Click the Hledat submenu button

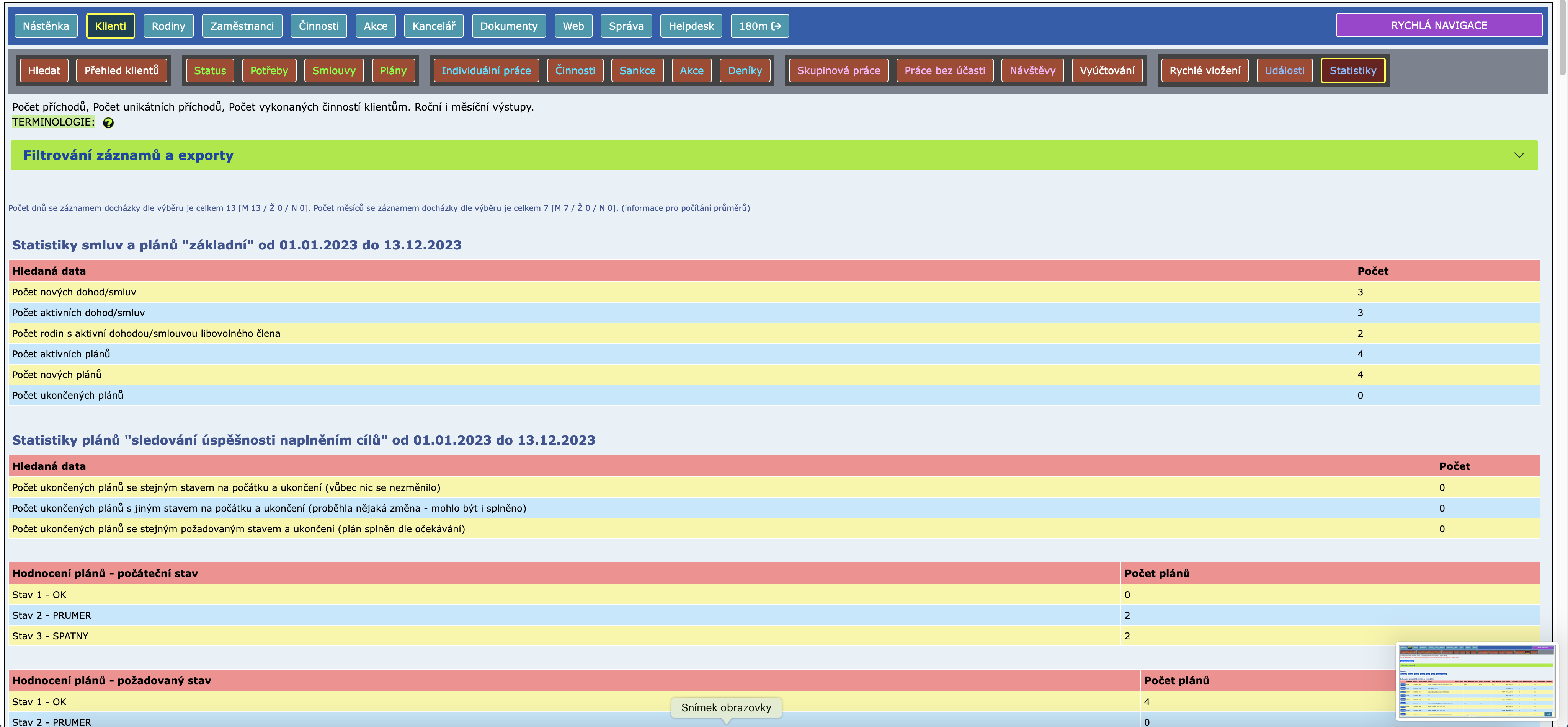(44, 70)
